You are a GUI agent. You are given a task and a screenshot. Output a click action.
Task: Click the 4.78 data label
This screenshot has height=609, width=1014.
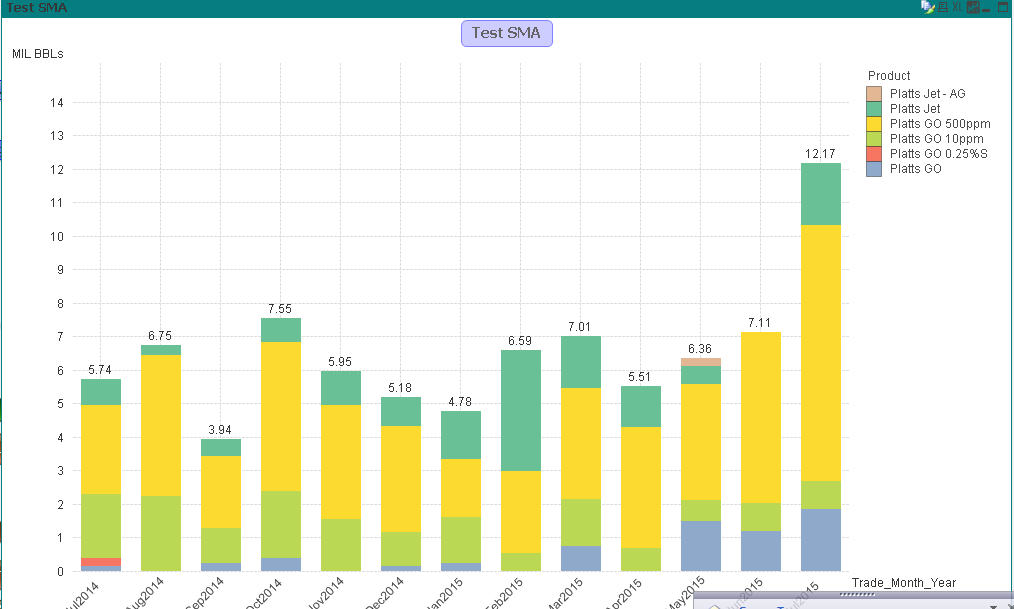coord(460,402)
